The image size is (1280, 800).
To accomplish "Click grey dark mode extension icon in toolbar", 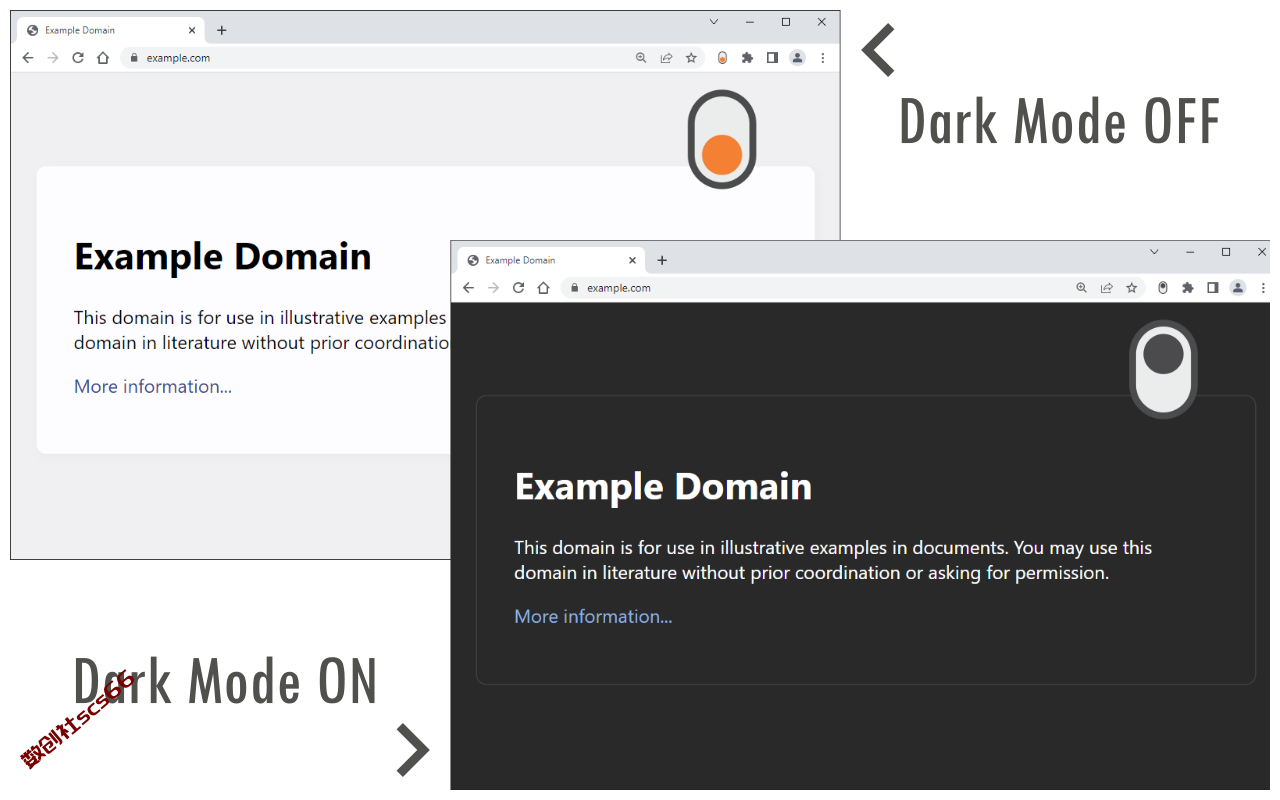I will [1162, 288].
